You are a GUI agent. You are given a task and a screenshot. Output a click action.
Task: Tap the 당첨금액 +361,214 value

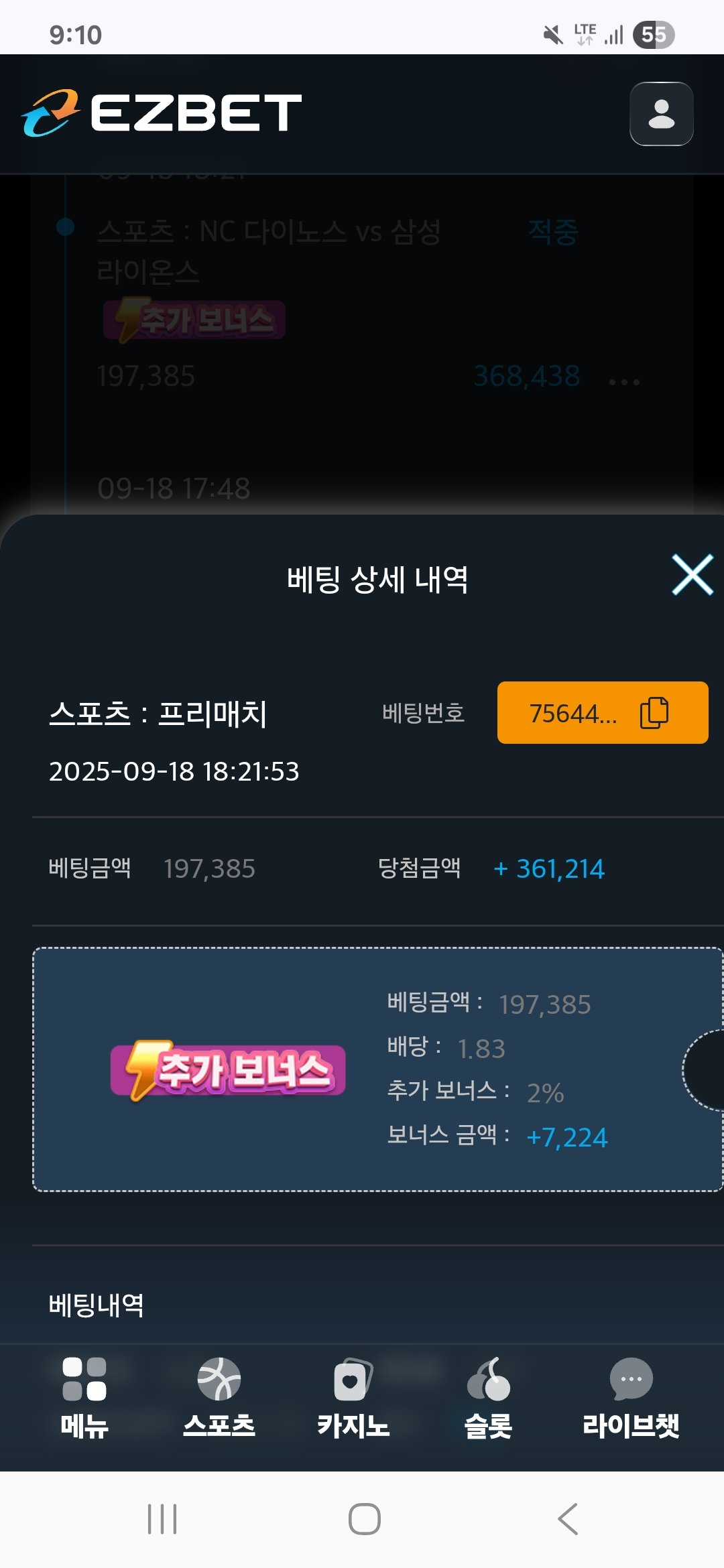pos(549,868)
